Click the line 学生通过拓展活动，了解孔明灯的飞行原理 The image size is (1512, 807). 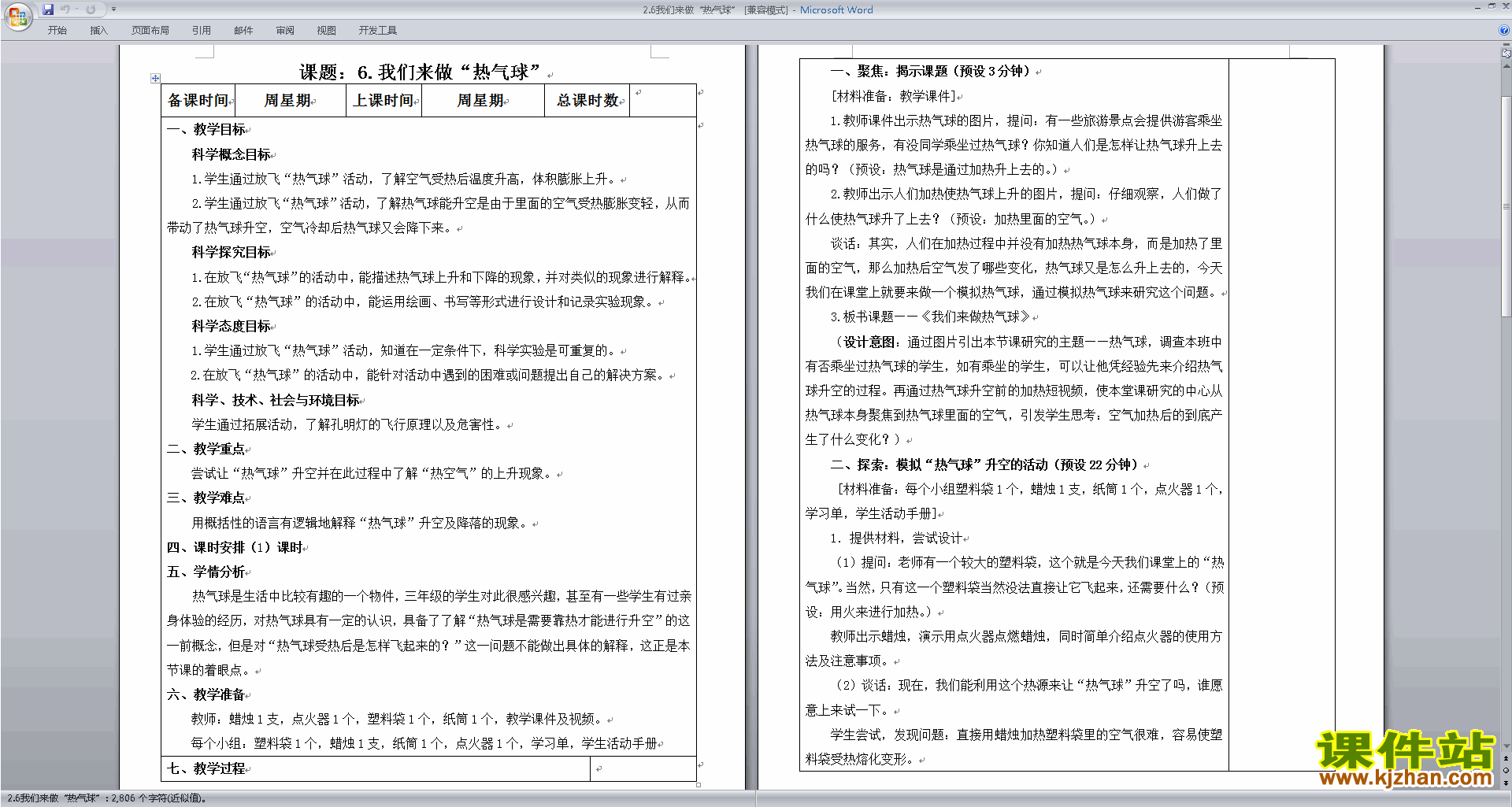346,424
